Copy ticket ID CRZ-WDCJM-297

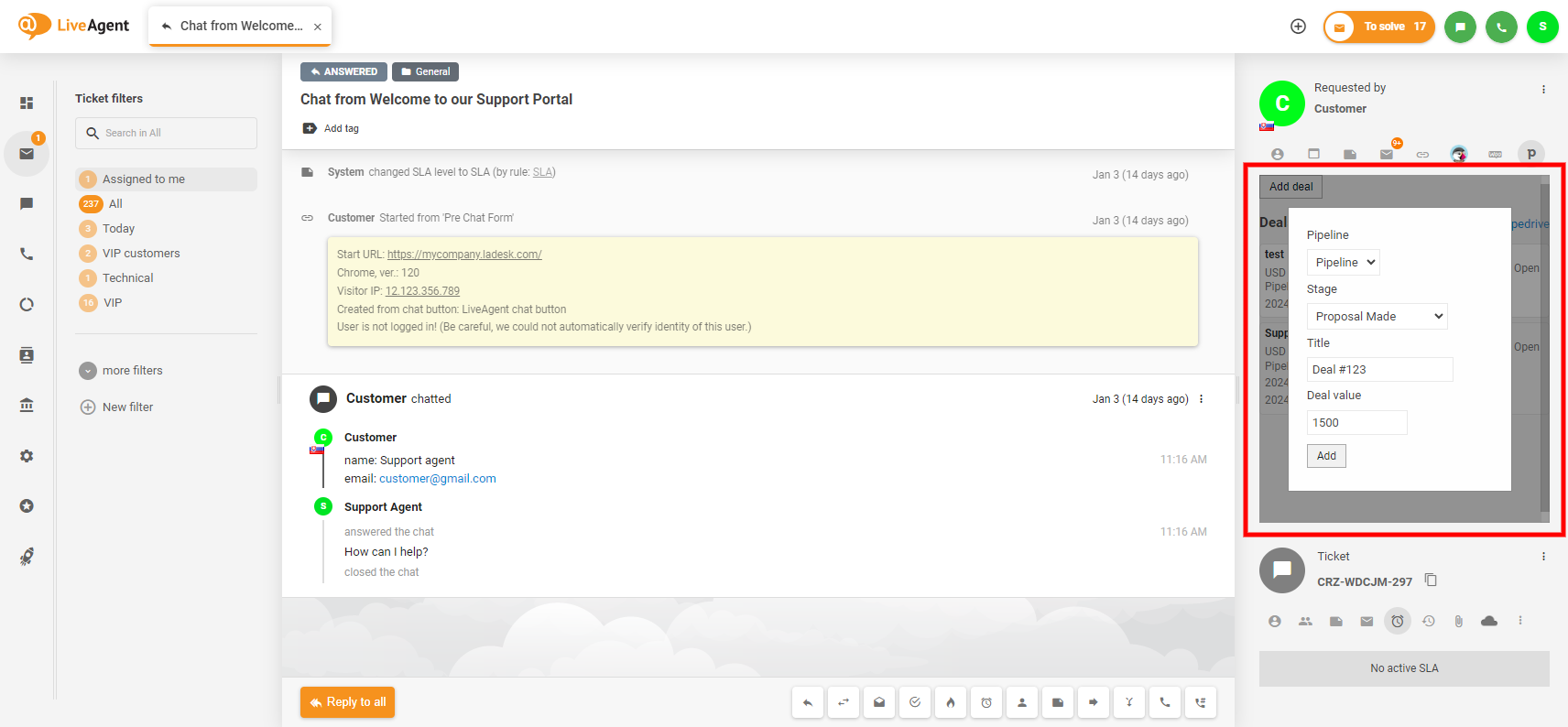coord(1431,581)
